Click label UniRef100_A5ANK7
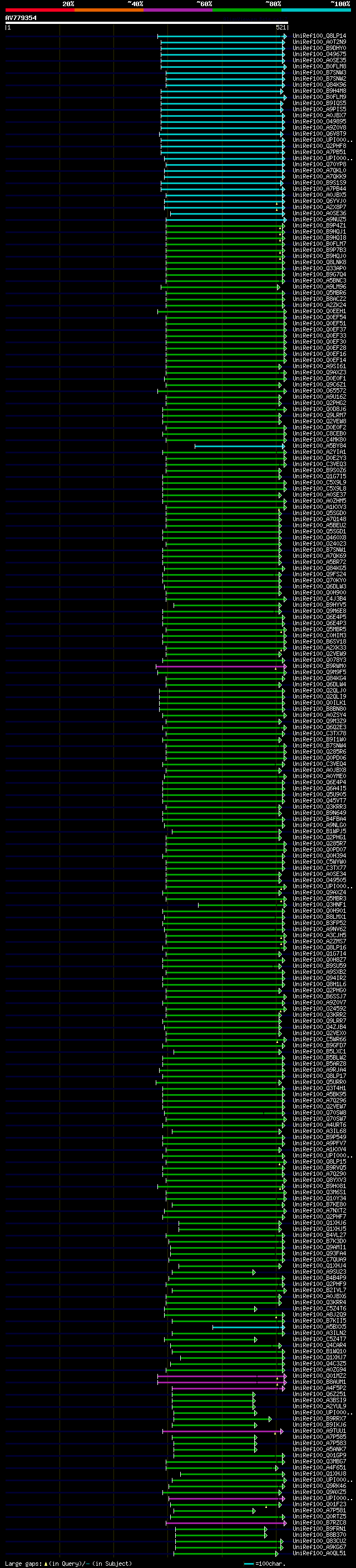 click(319, 1450)
